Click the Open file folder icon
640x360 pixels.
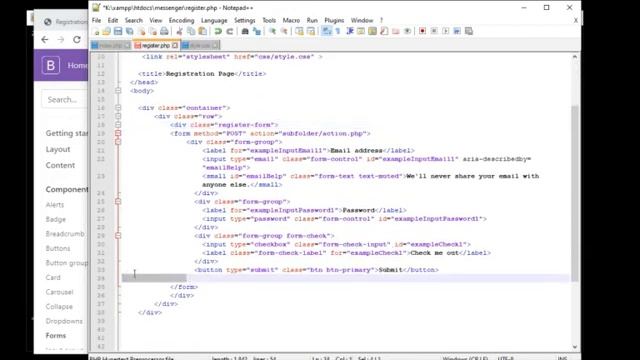click(x=107, y=31)
